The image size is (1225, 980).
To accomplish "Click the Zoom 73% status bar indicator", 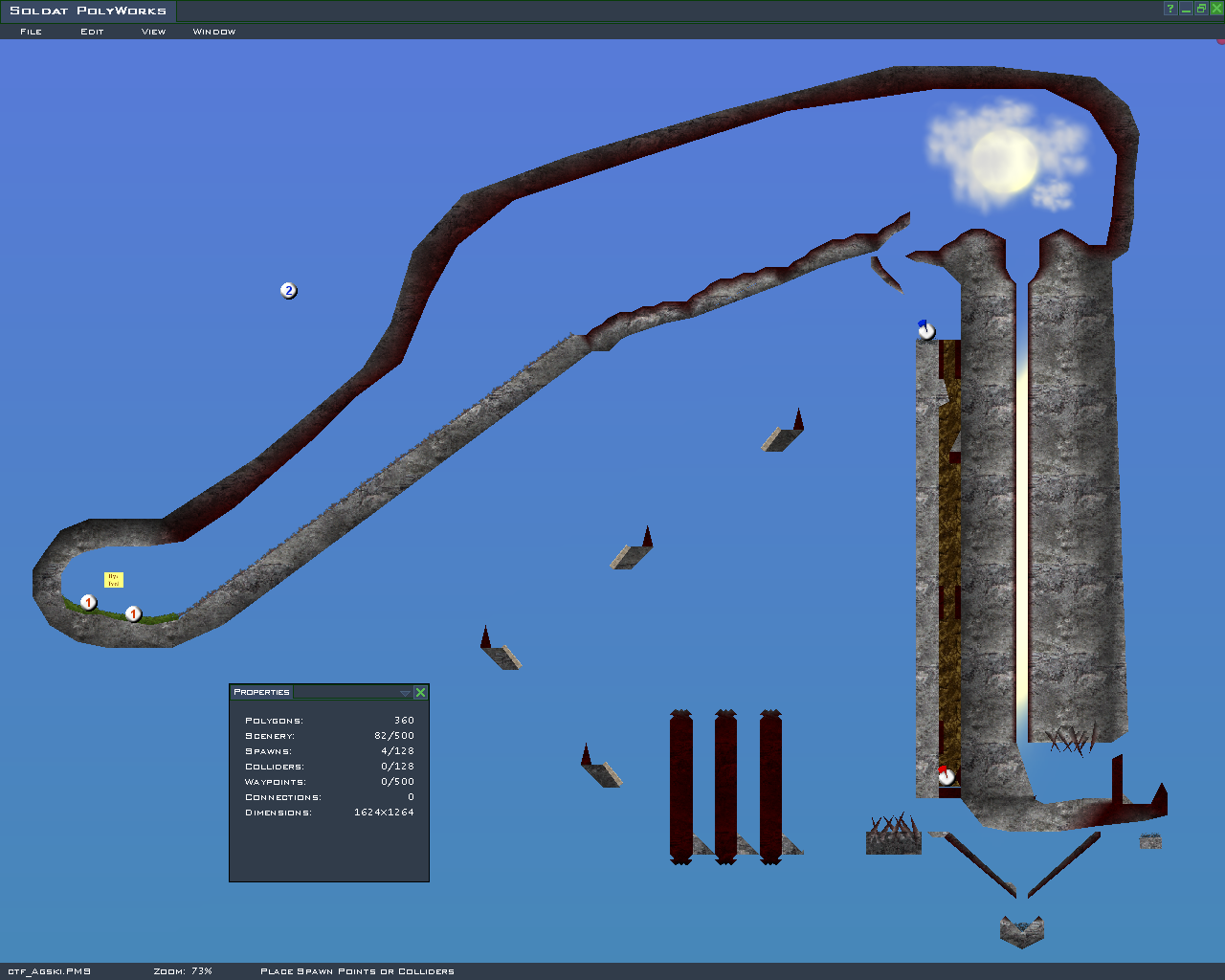I will [183, 971].
